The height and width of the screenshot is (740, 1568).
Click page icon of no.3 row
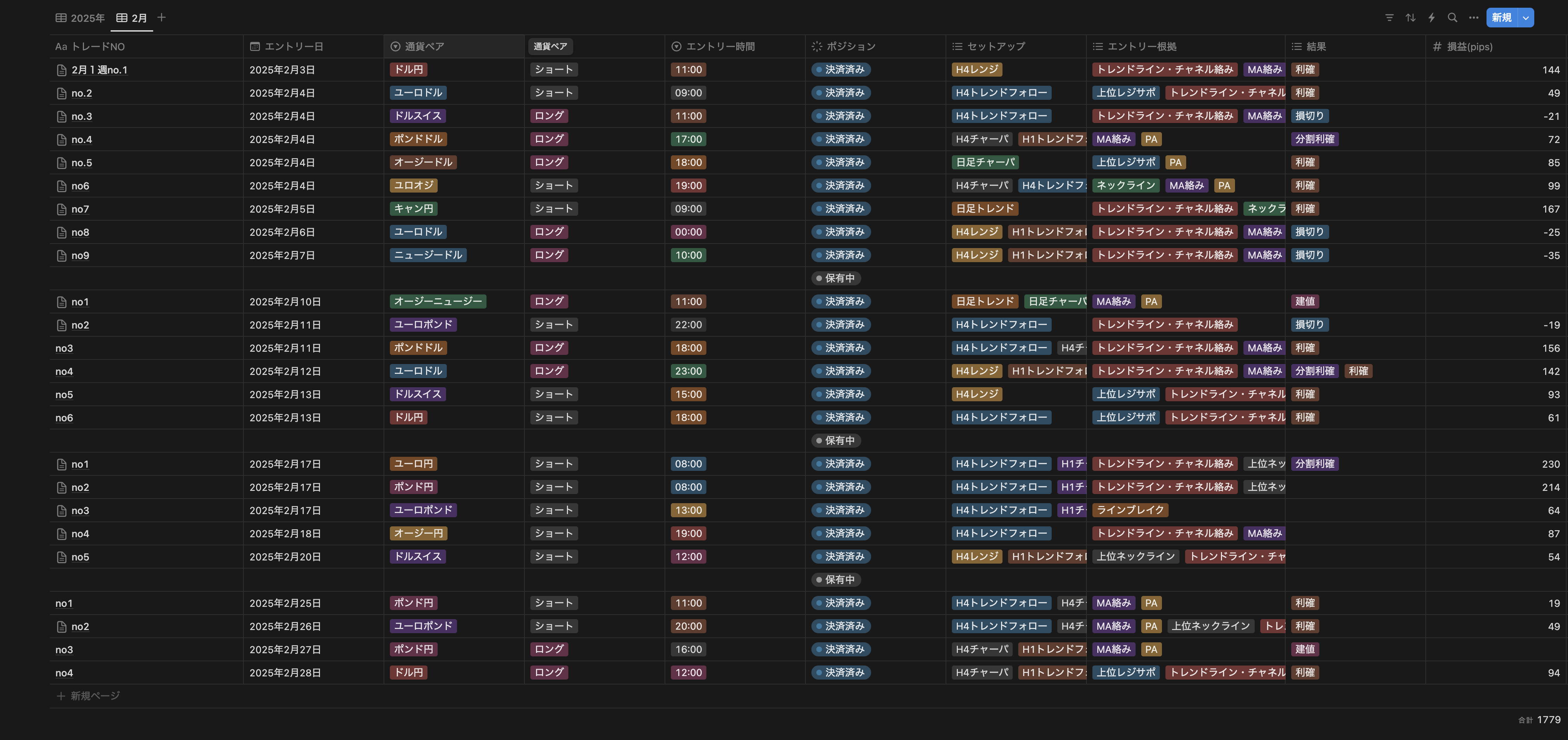pos(61,116)
